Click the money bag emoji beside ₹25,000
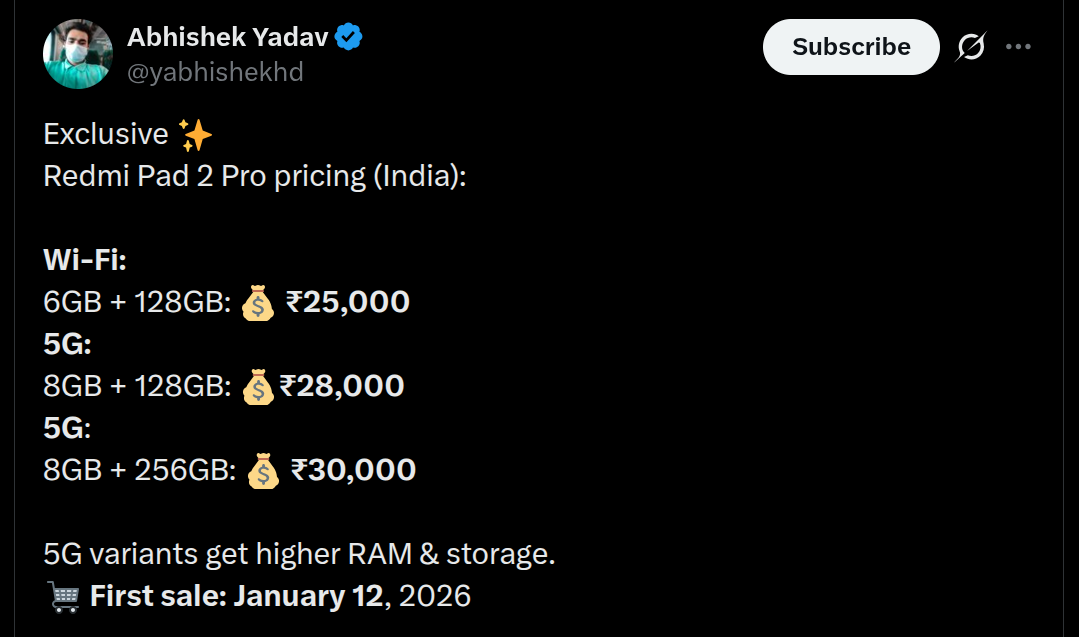The height and width of the screenshot is (637, 1079). click(x=257, y=302)
